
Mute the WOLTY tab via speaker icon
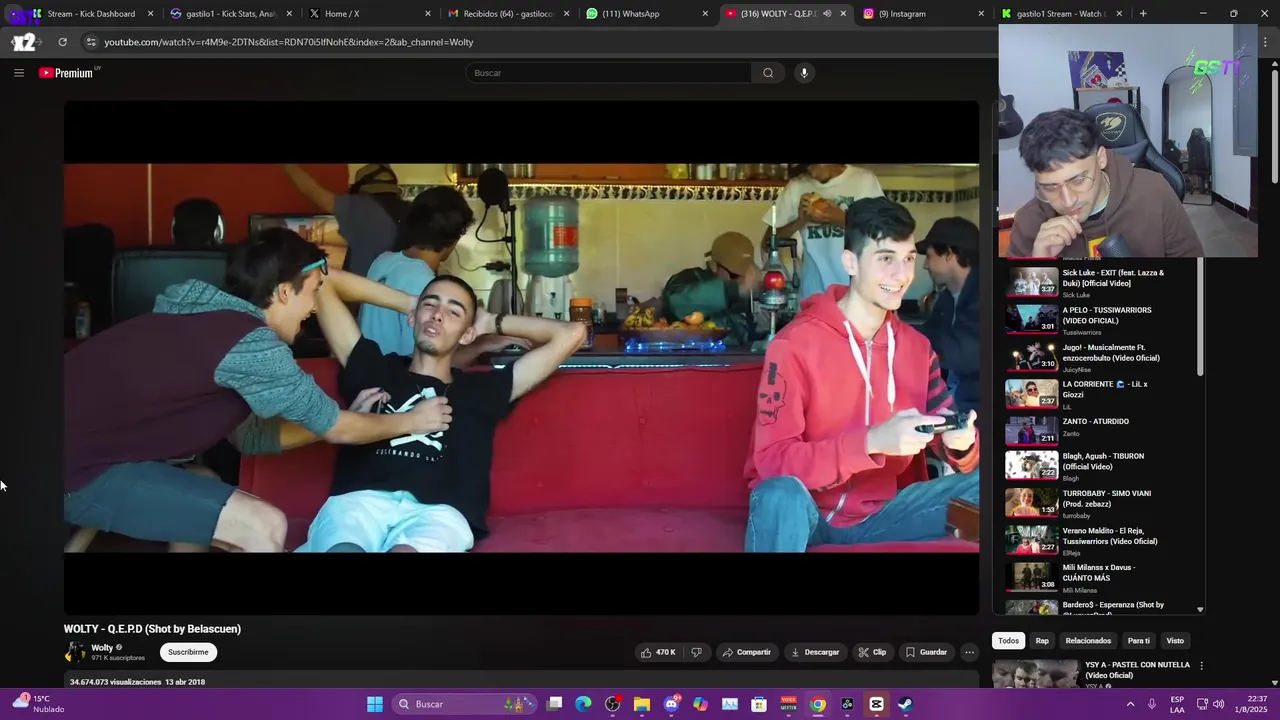pyautogui.click(x=827, y=14)
